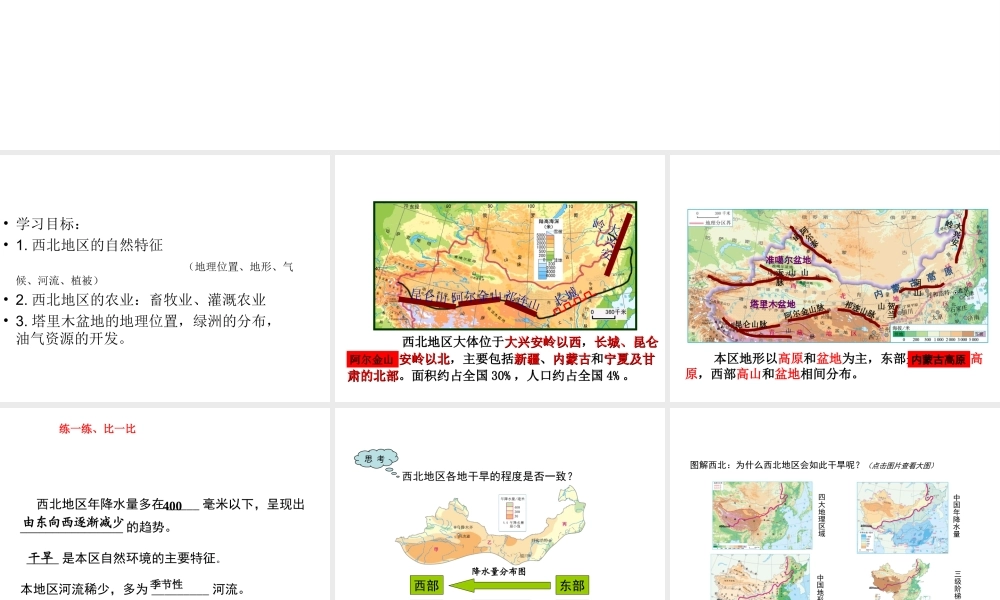Click the red '练一练、比一比' heading
The image size is (1000, 600).
point(98,428)
